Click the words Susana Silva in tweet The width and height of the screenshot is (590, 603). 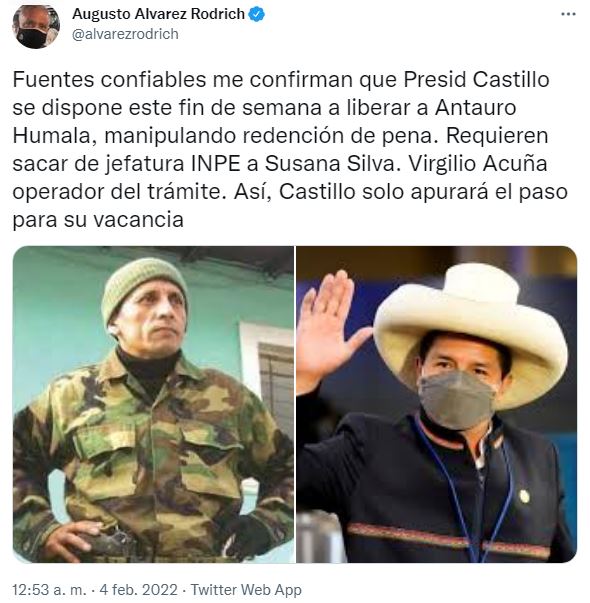click(330, 164)
